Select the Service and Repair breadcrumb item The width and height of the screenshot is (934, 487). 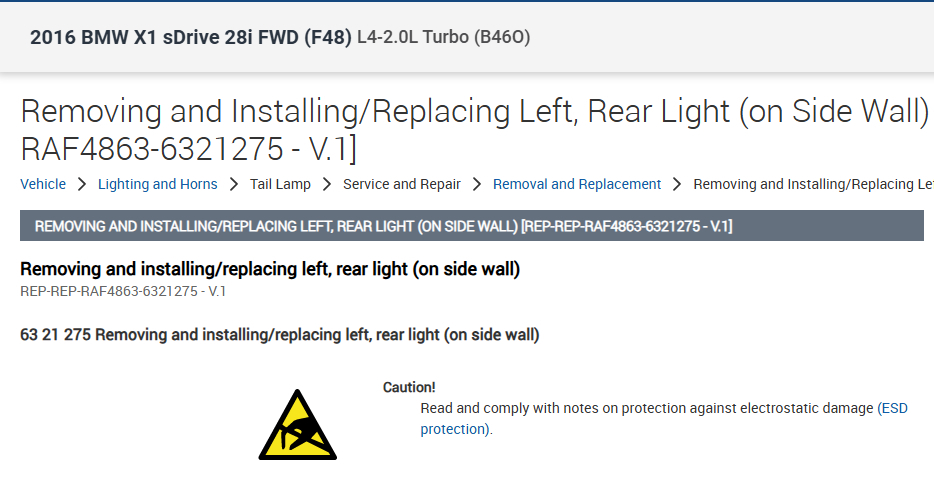[402, 184]
